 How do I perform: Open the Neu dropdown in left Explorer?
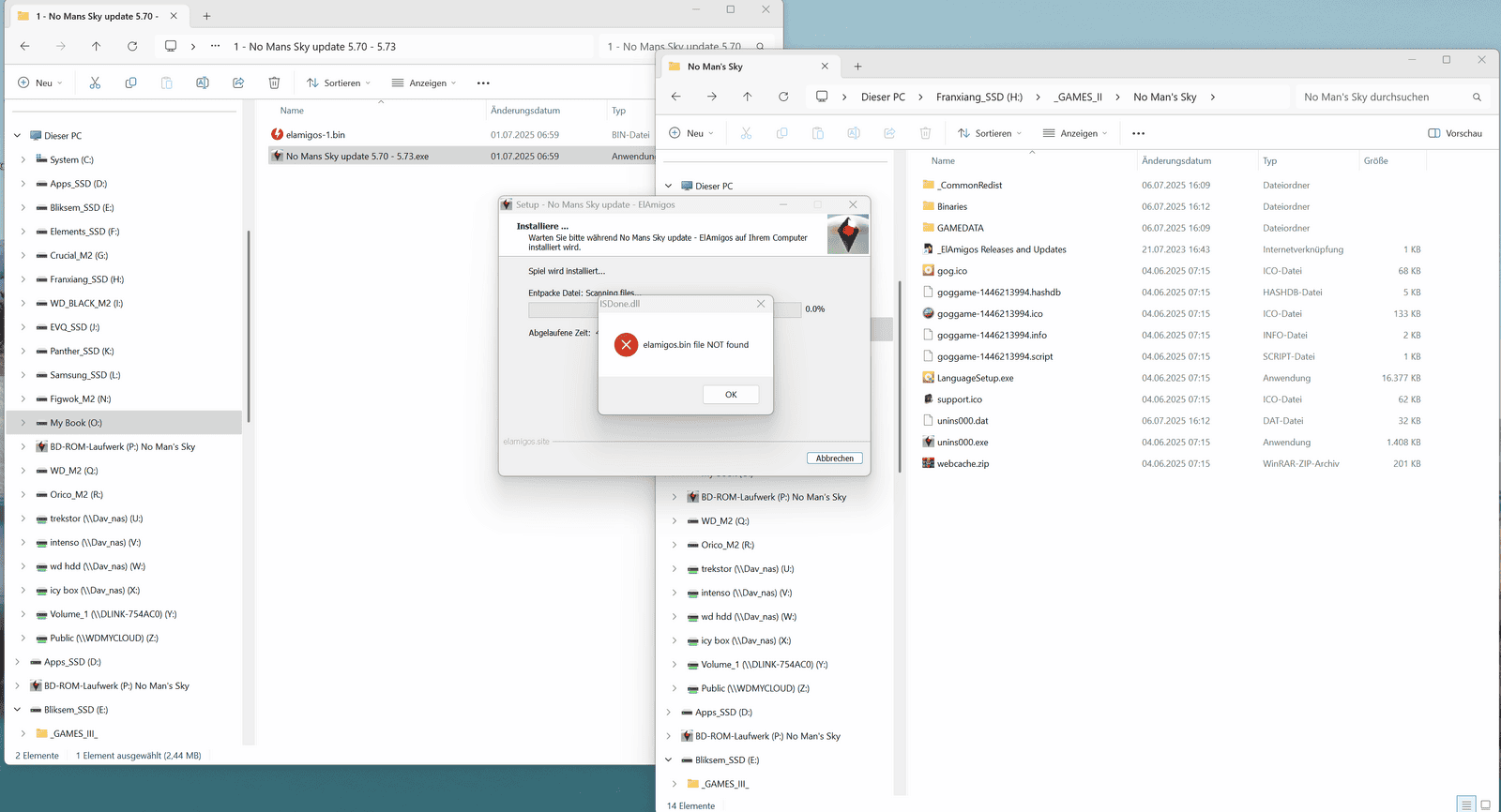point(40,83)
